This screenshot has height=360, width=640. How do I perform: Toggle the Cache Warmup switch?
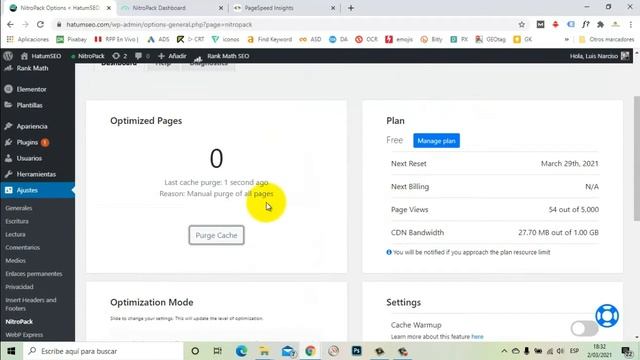coord(584,328)
